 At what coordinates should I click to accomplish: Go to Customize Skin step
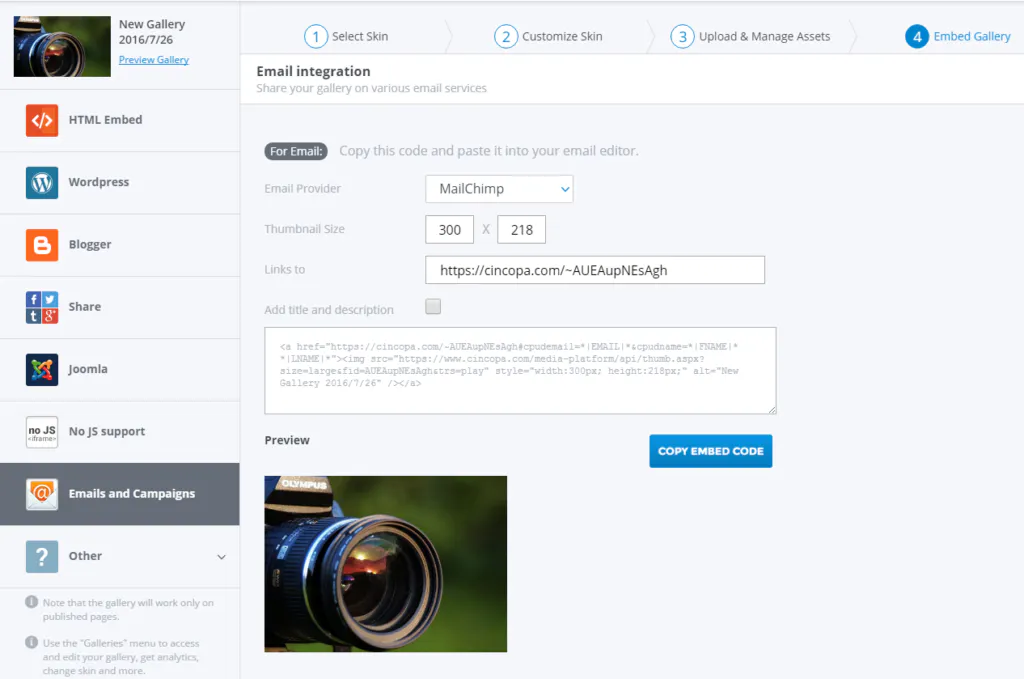click(549, 37)
